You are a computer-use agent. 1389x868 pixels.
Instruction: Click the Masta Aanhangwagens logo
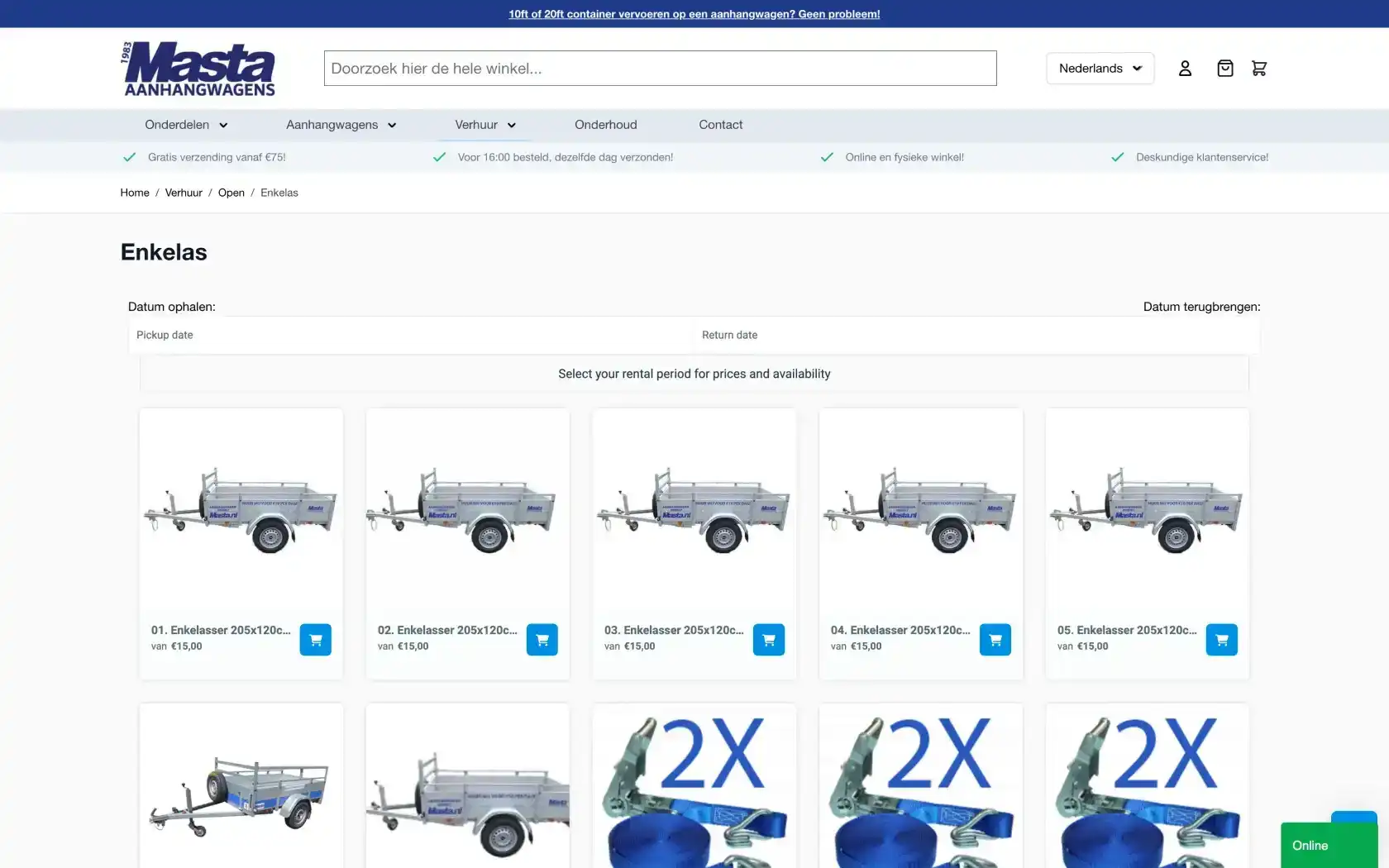pyautogui.click(x=198, y=69)
